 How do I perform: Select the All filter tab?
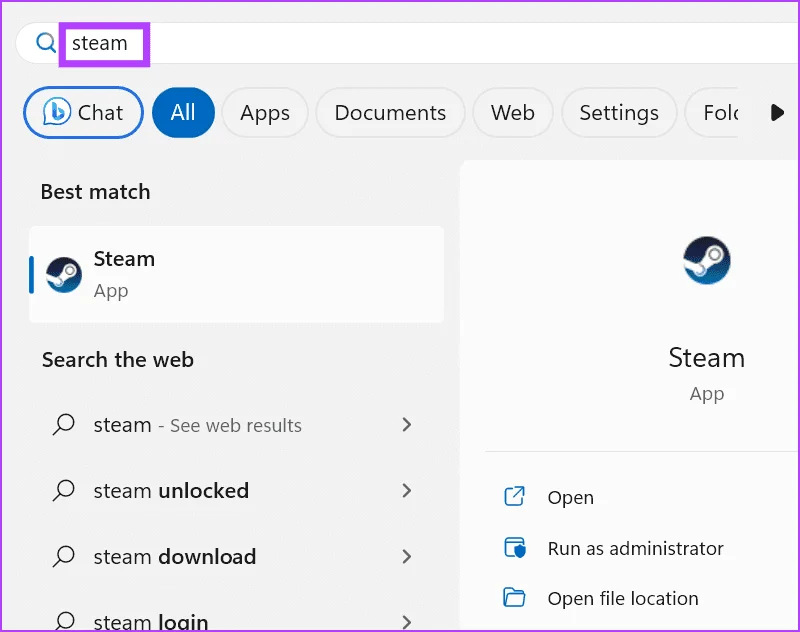[183, 112]
